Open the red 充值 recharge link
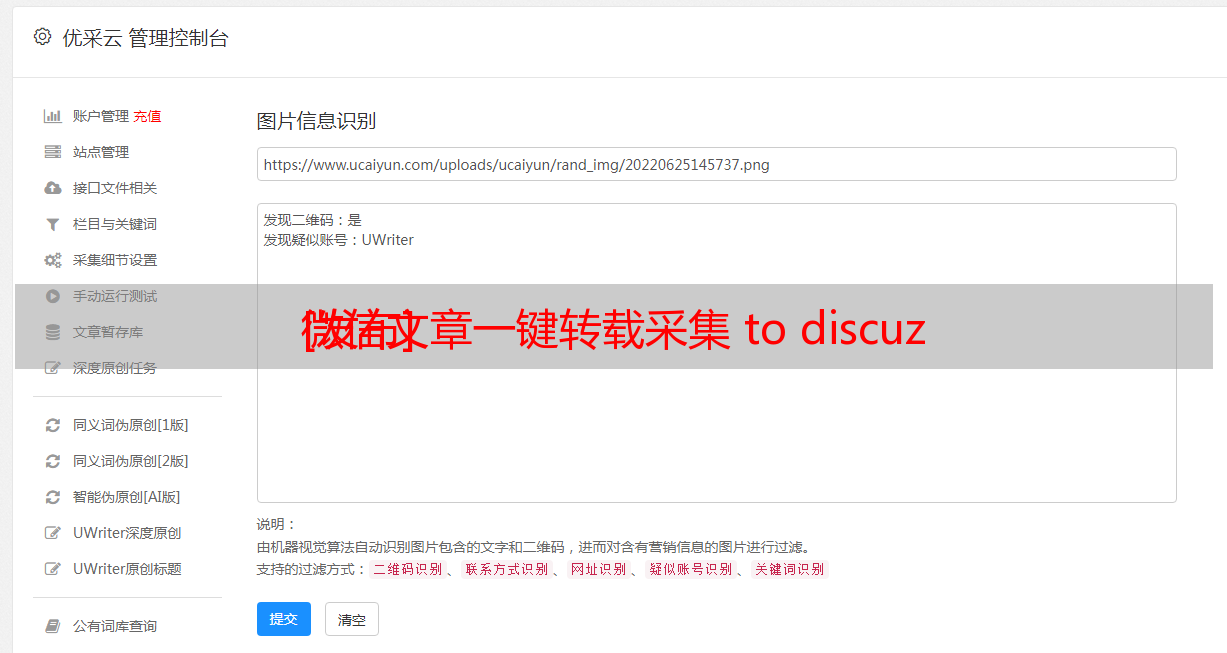The height and width of the screenshot is (653, 1227). pos(147,116)
